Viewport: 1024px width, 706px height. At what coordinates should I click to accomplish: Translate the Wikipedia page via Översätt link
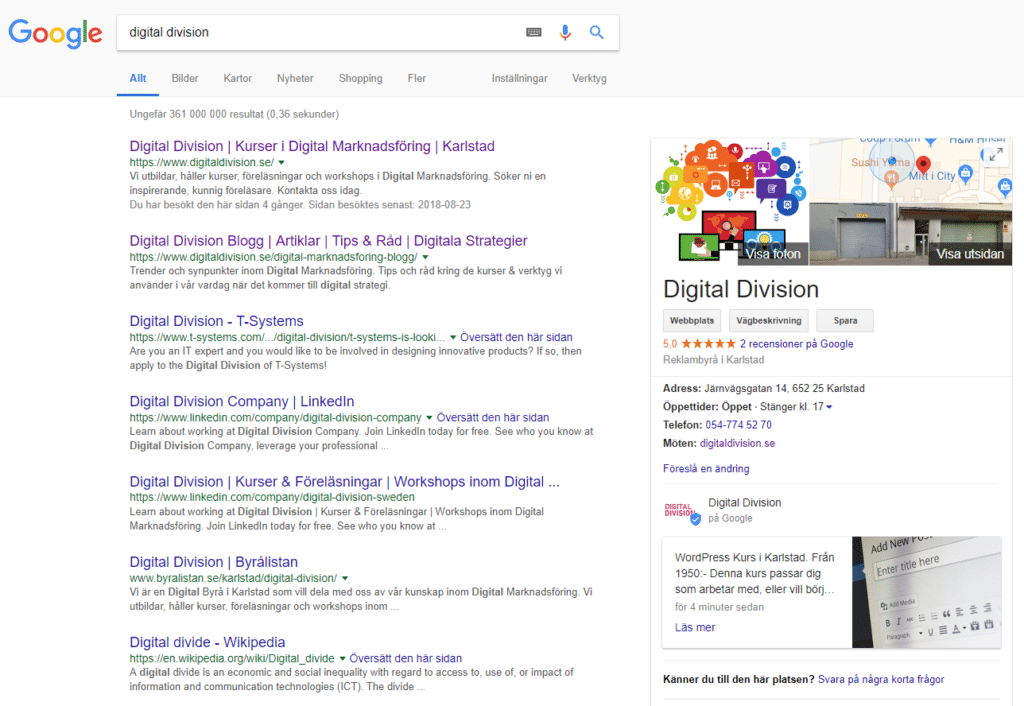point(405,658)
